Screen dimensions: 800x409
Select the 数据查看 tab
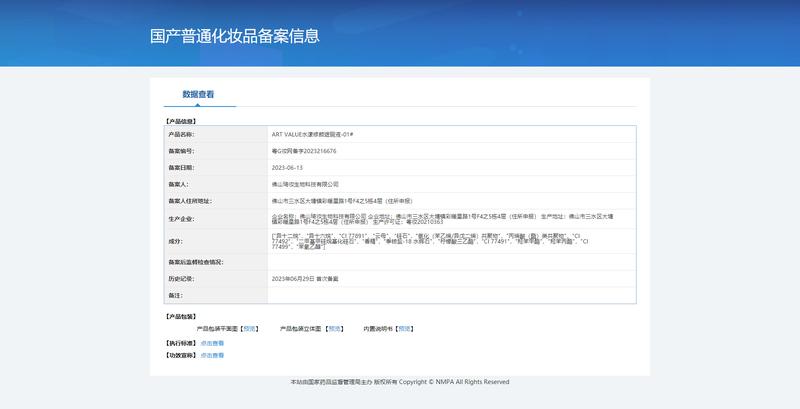tap(198, 94)
